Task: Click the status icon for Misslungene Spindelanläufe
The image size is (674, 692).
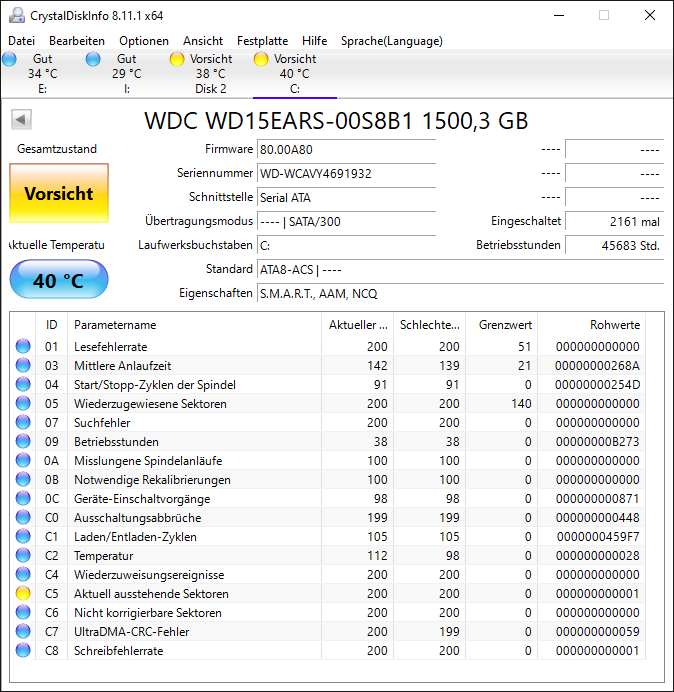Action: 23,460
